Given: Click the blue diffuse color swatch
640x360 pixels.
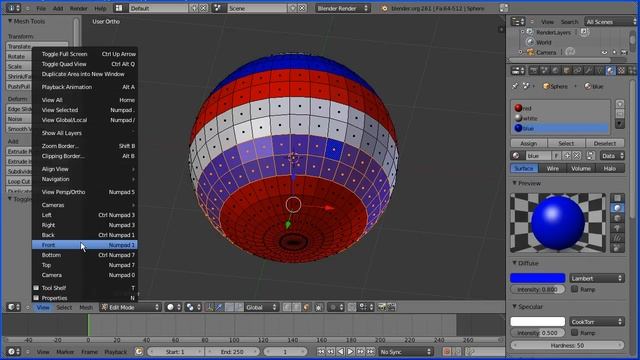Looking at the screenshot, I should coord(538,278).
